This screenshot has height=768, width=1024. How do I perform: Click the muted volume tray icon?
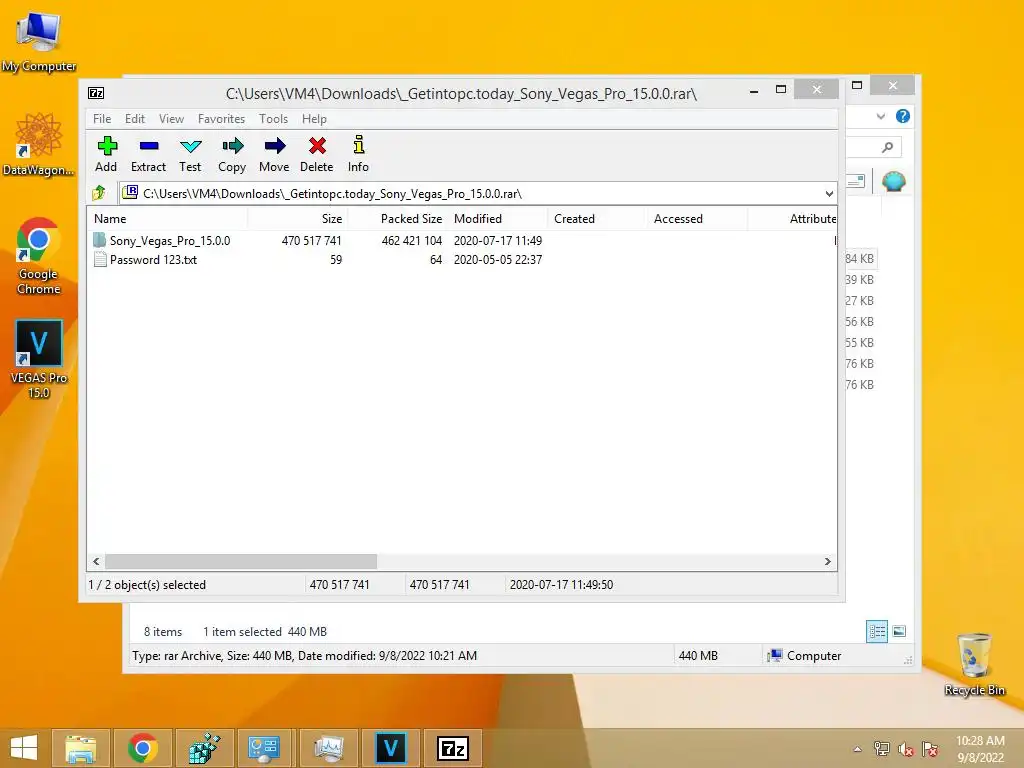coord(906,749)
